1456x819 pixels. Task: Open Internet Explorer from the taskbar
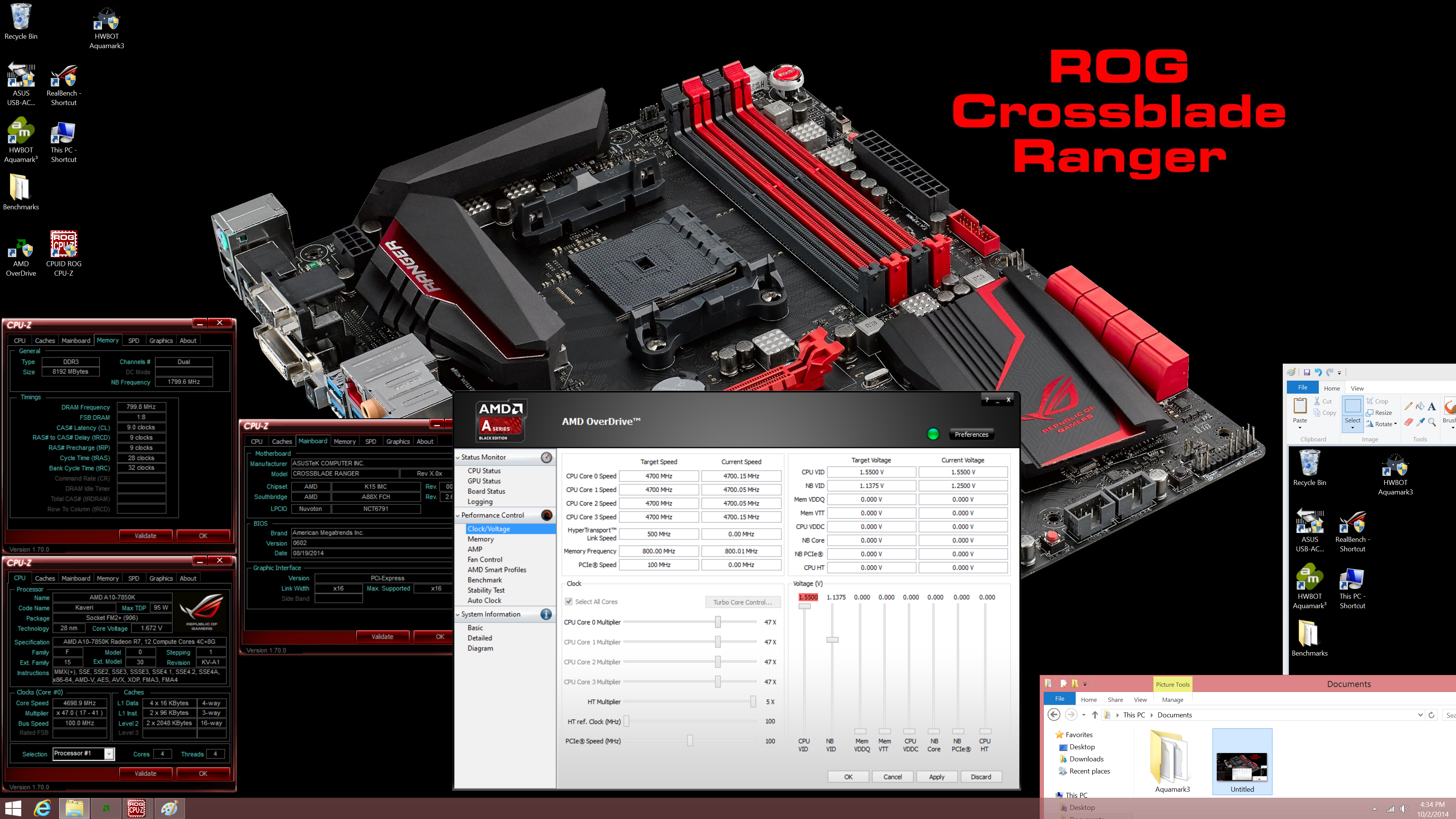coord(42,808)
